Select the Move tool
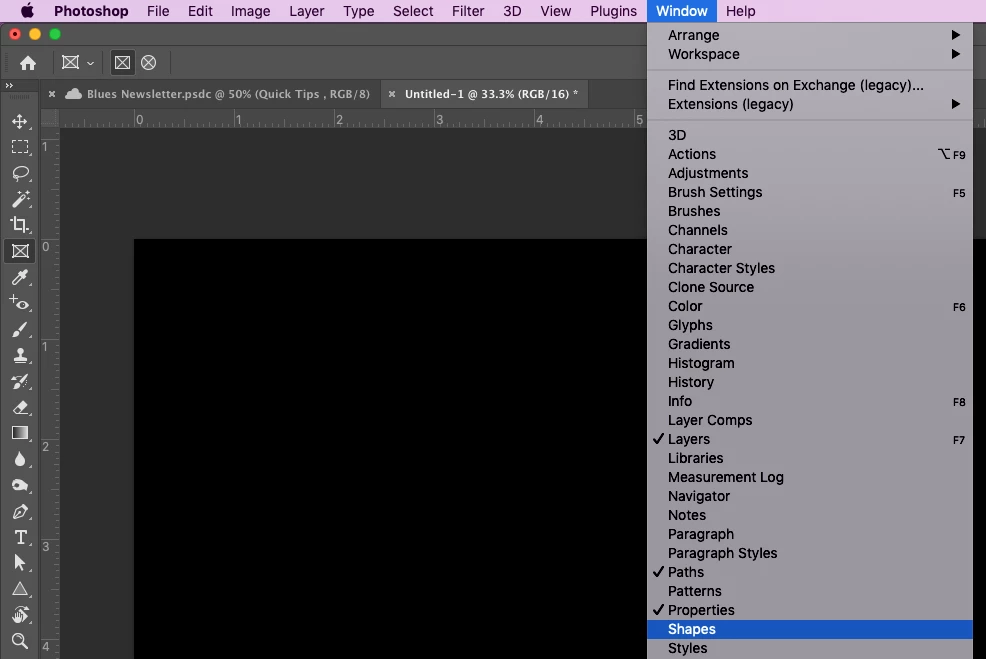986x659 pixels. point(20,121)
